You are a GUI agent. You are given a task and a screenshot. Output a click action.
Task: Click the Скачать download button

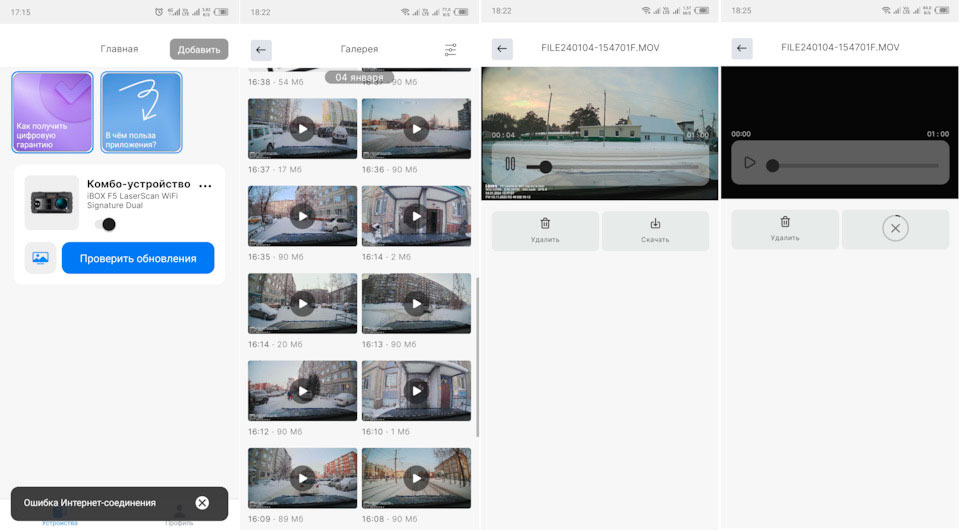(655, 230)
